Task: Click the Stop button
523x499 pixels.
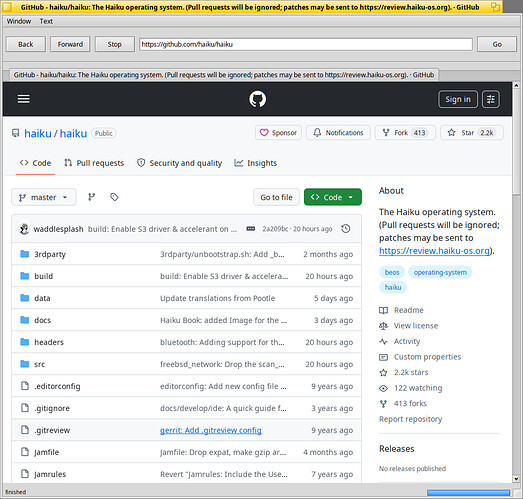Action: coord(114,44)
